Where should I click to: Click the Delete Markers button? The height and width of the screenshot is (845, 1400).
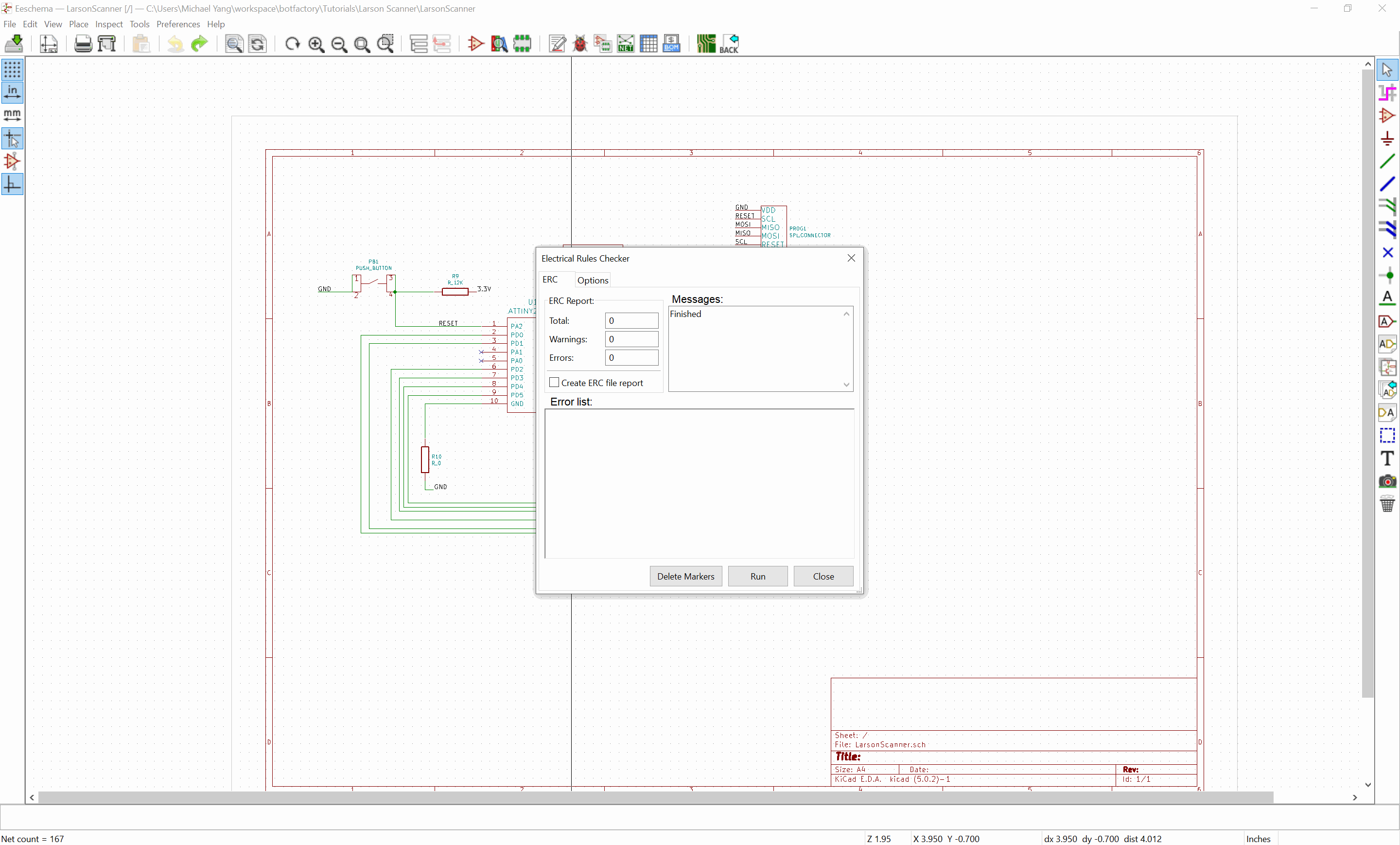tap(685, 575)
